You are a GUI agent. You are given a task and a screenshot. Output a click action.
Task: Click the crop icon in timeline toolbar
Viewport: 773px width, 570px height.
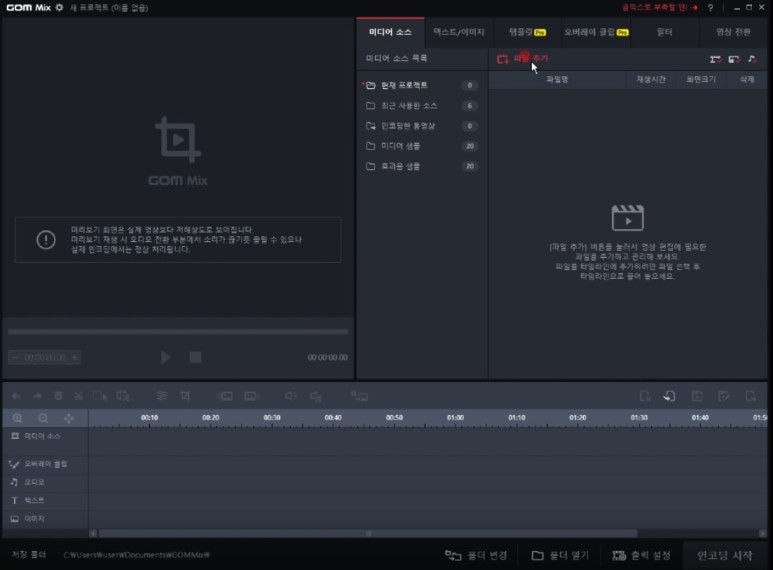[x=185, y=396]
